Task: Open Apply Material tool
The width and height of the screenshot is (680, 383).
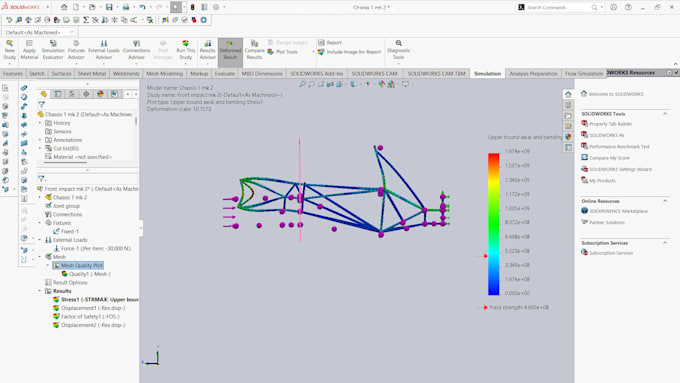Action: pyautogui.click(x=29, y=49)
